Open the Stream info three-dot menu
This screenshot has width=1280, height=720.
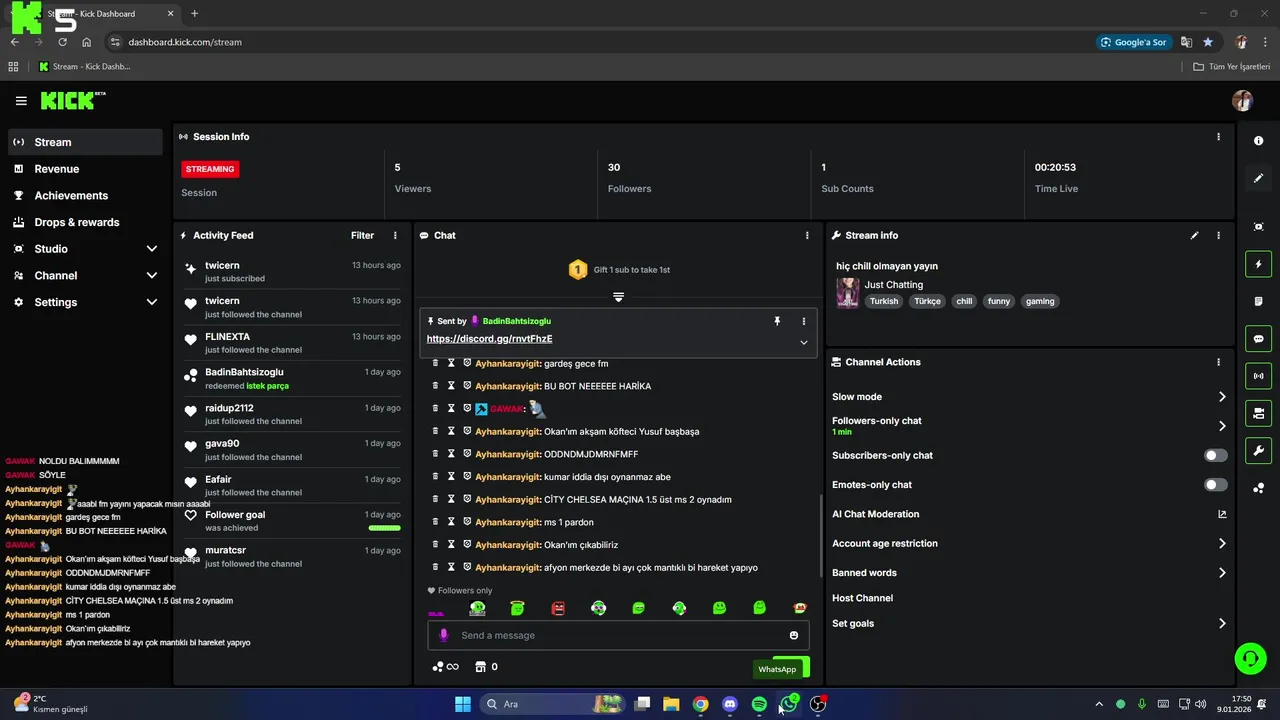point(1218,236)
